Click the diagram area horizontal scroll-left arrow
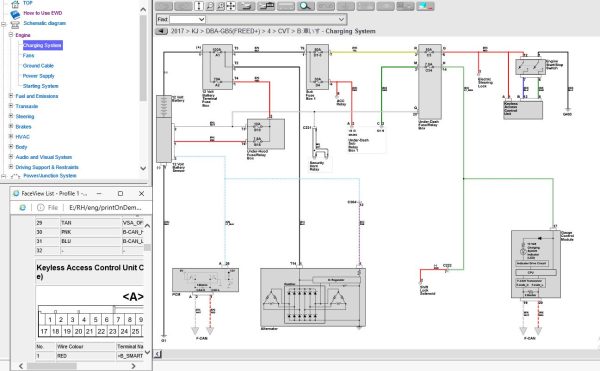The width and height of the screenshot is (600, 371). tap(158, 354)
